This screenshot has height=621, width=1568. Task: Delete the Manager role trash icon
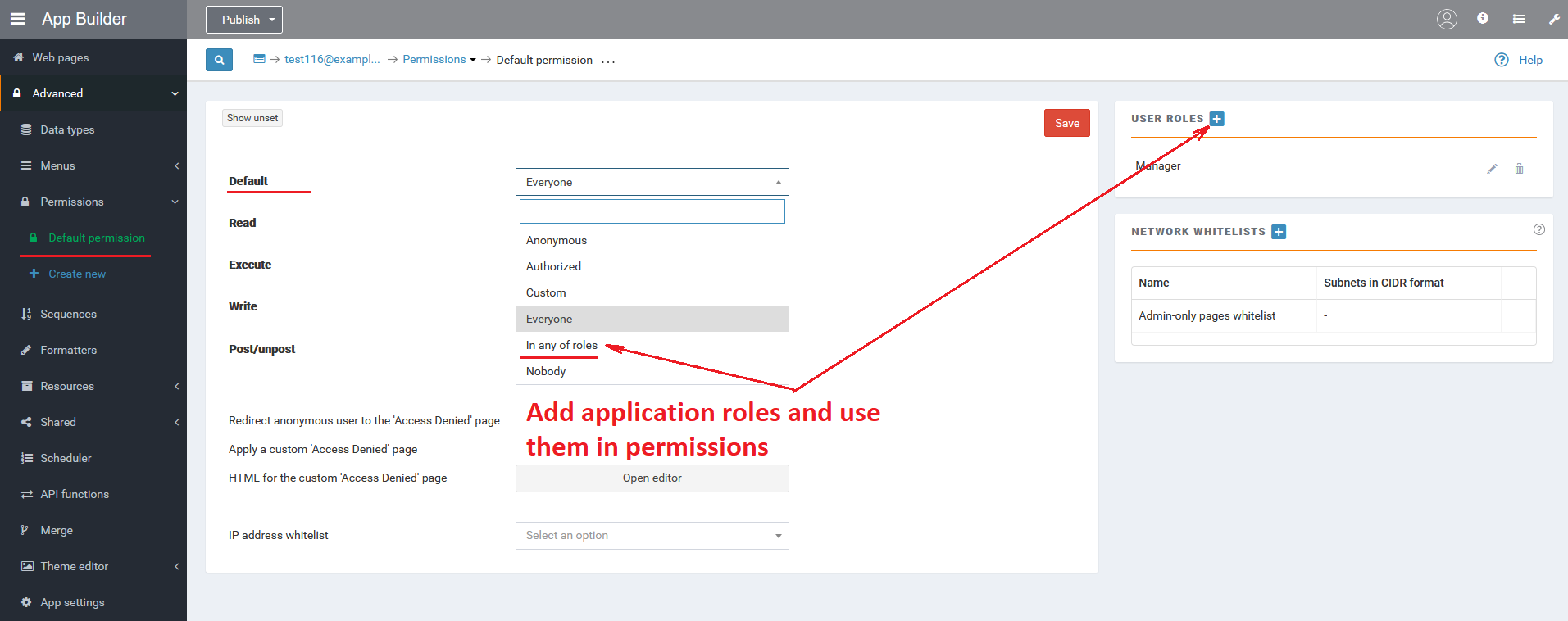[x=1519, y=169]
